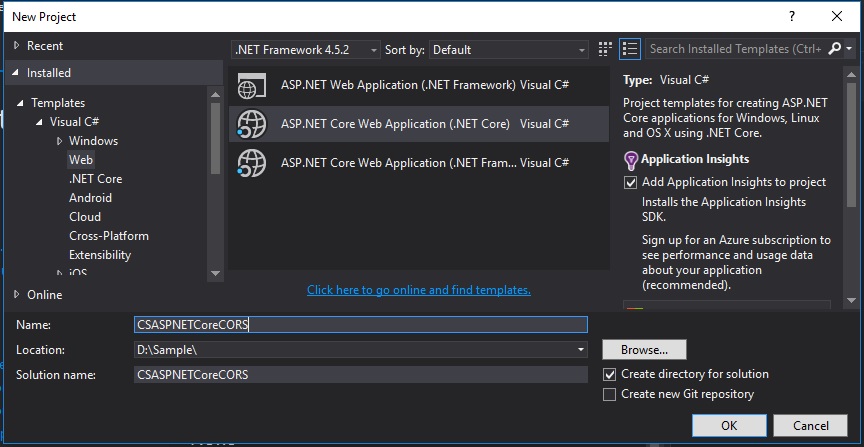
Task: Switch templates to small icons view
Action: point(605,49)
